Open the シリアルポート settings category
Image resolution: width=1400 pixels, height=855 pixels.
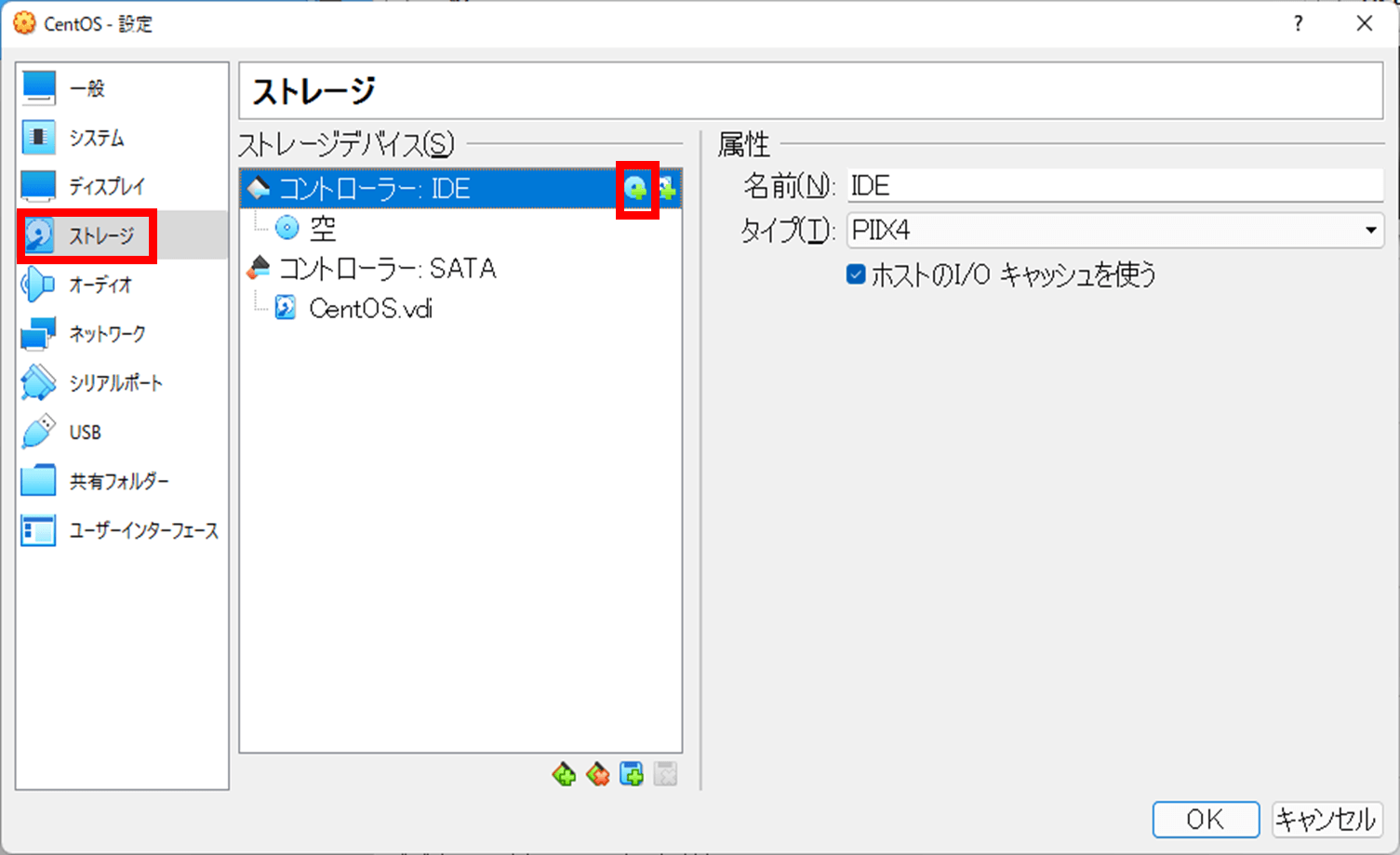click(122, 382)
